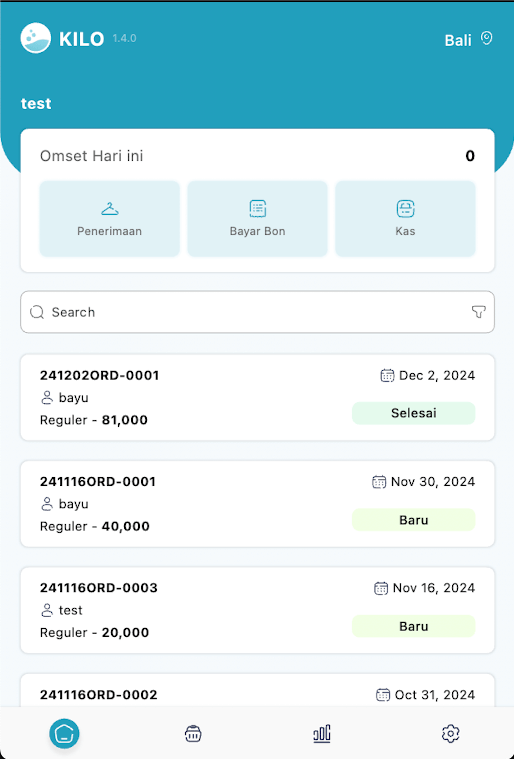Click the Baru badge on order 241116ORD-0003
The height and width of the screenshot is (759, 514).
pyautogui.click(x=414, y=626)
